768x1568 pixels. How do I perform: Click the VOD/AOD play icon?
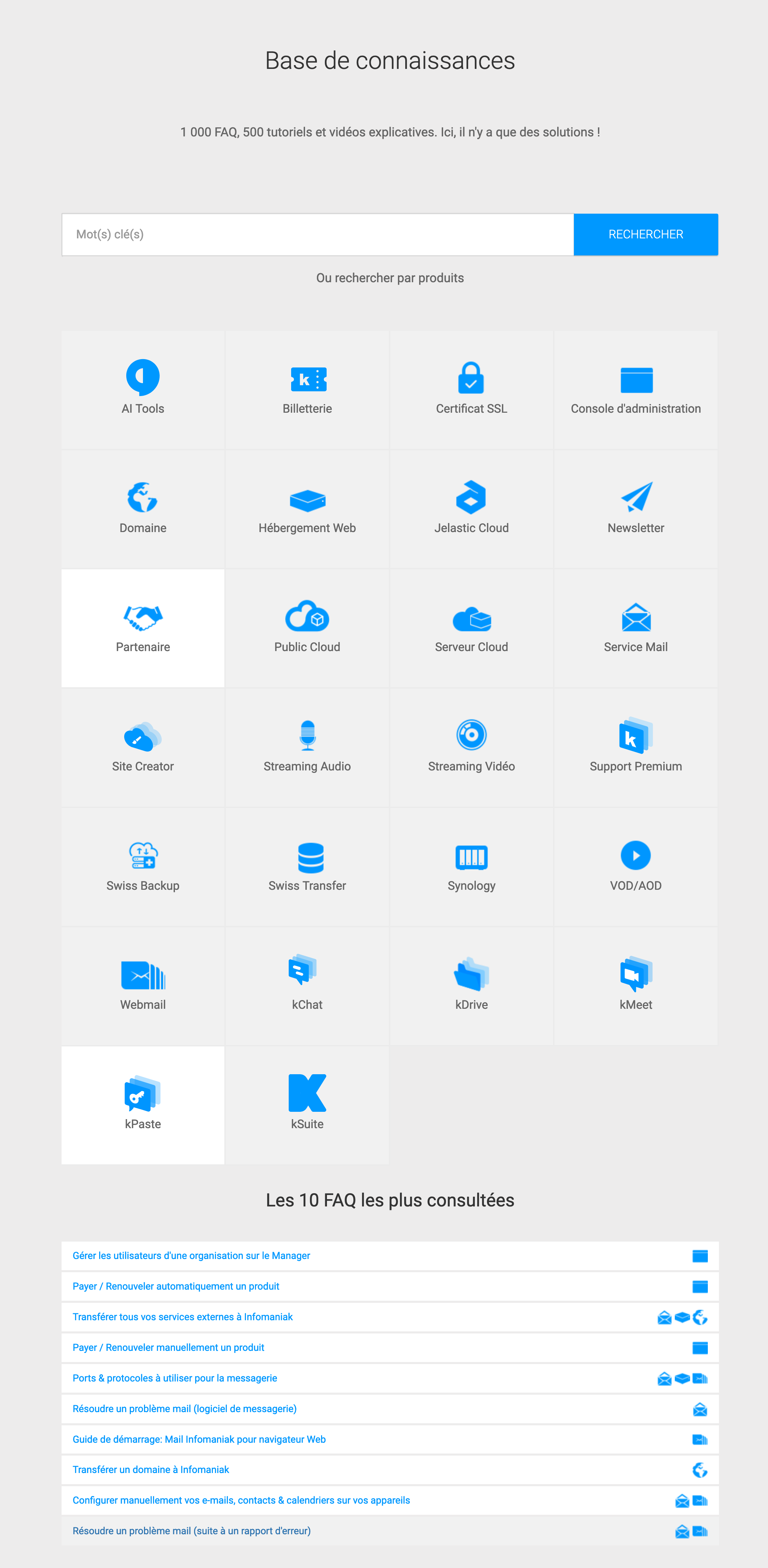pyautogui.click(x=636, y=855)
